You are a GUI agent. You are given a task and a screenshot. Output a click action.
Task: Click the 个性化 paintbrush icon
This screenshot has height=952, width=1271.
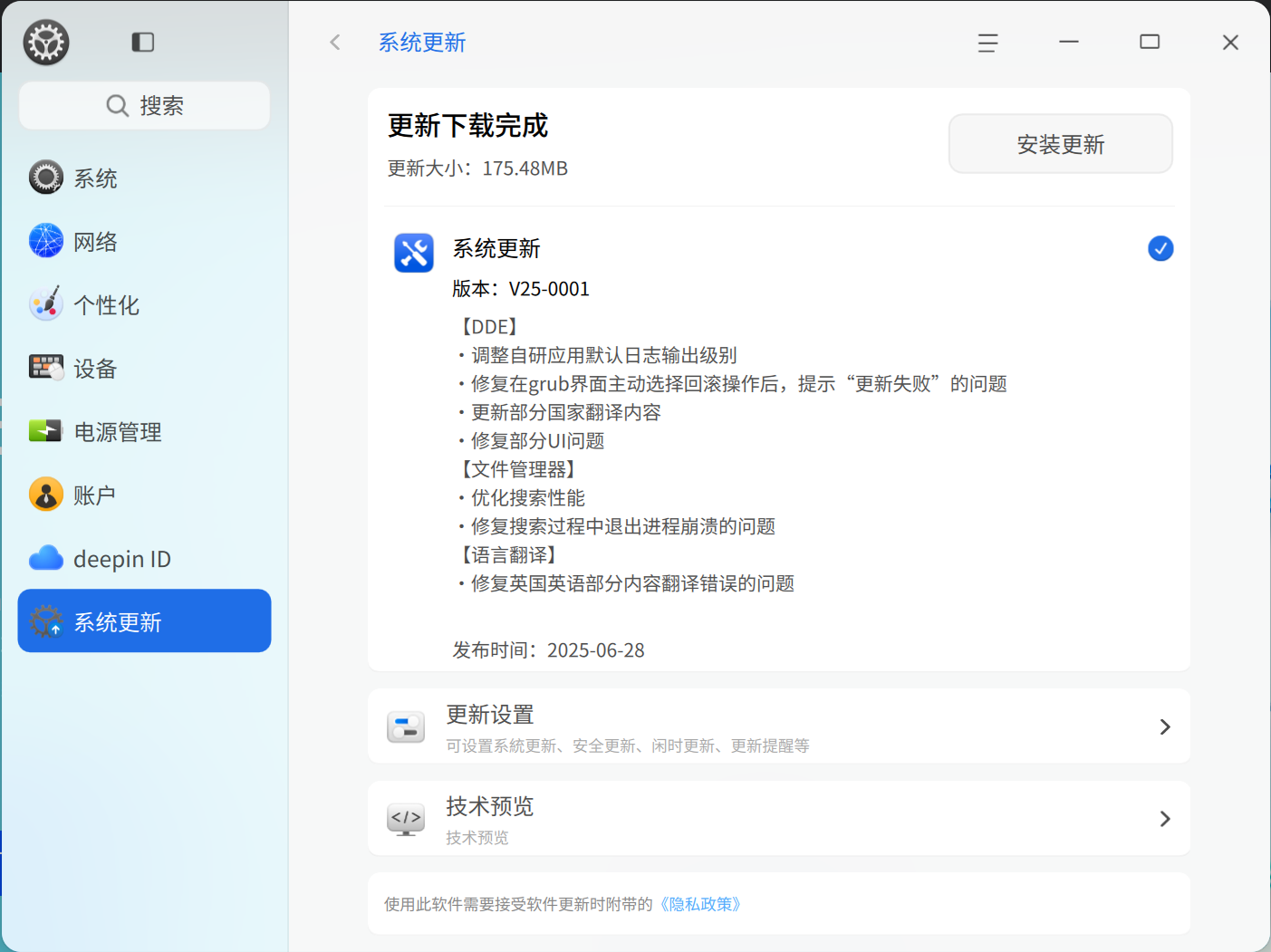[46, 304]
